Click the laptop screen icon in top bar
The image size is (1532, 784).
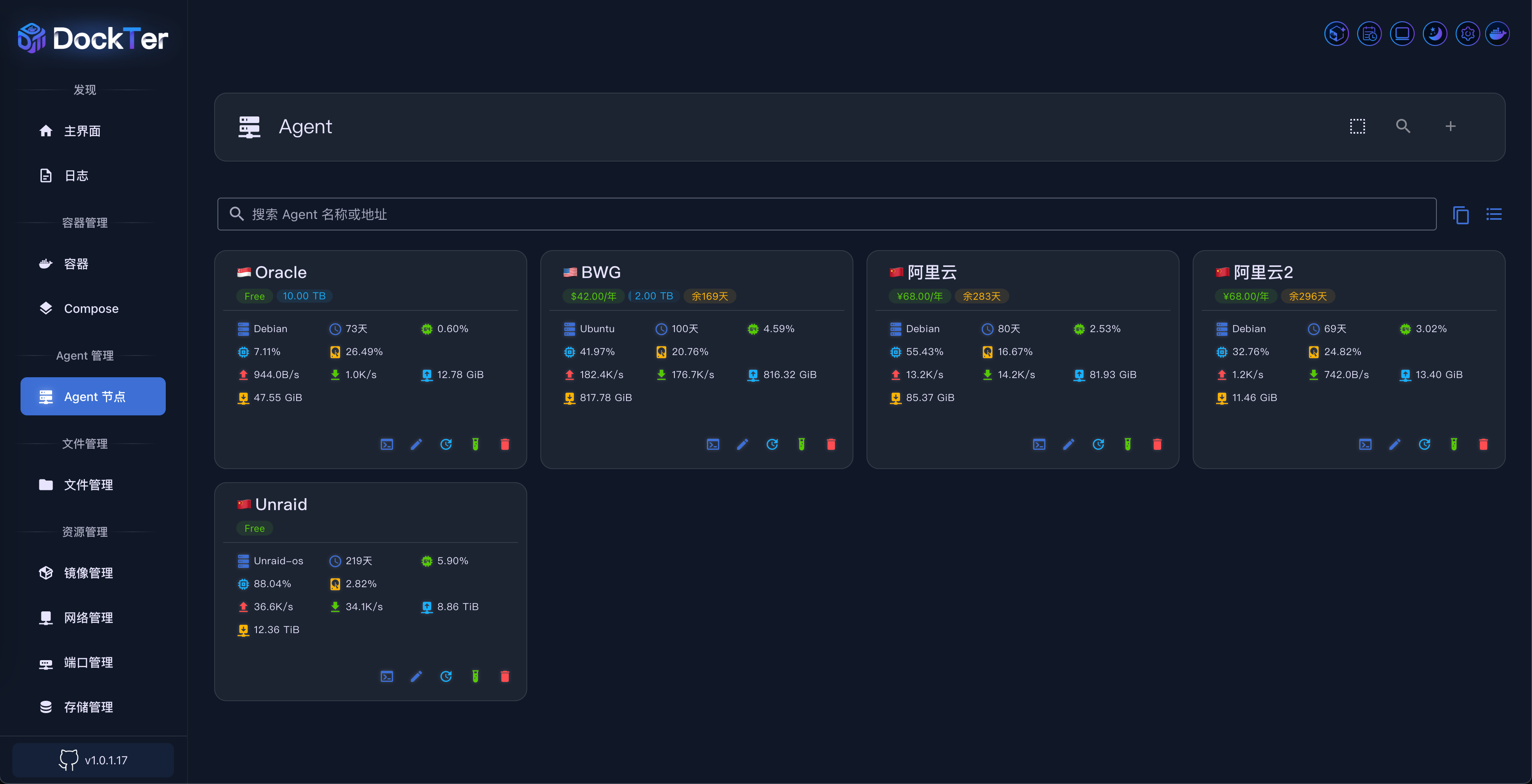(x=1402, y=34)
